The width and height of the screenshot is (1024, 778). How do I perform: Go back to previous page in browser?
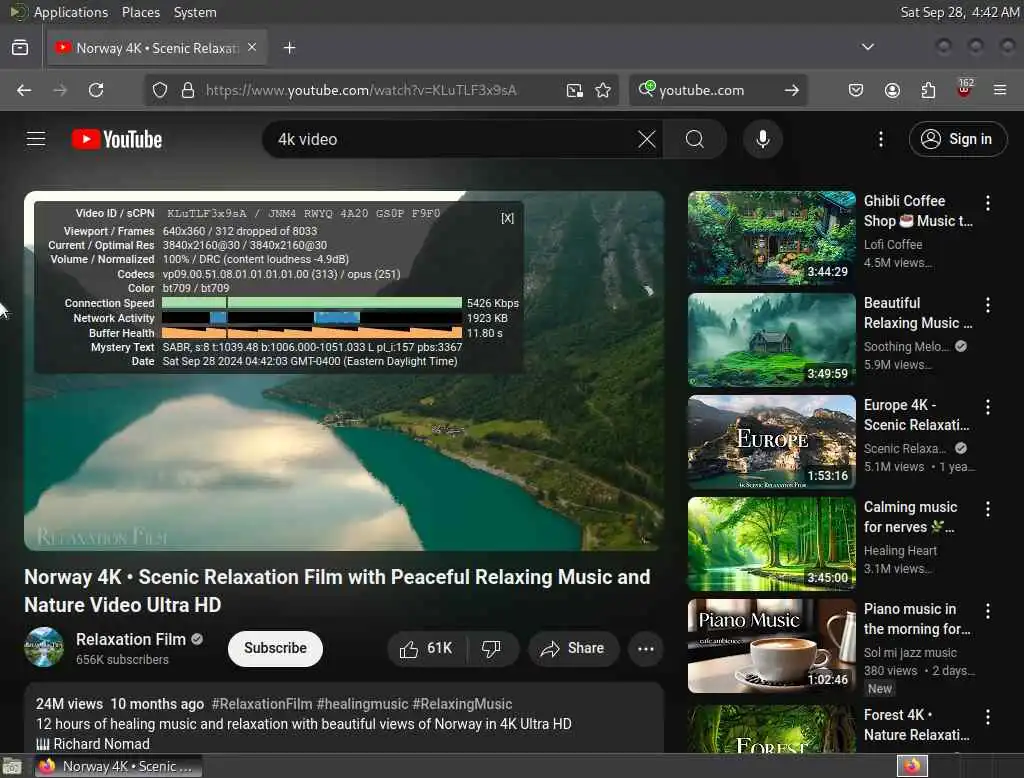pos(24,90)
